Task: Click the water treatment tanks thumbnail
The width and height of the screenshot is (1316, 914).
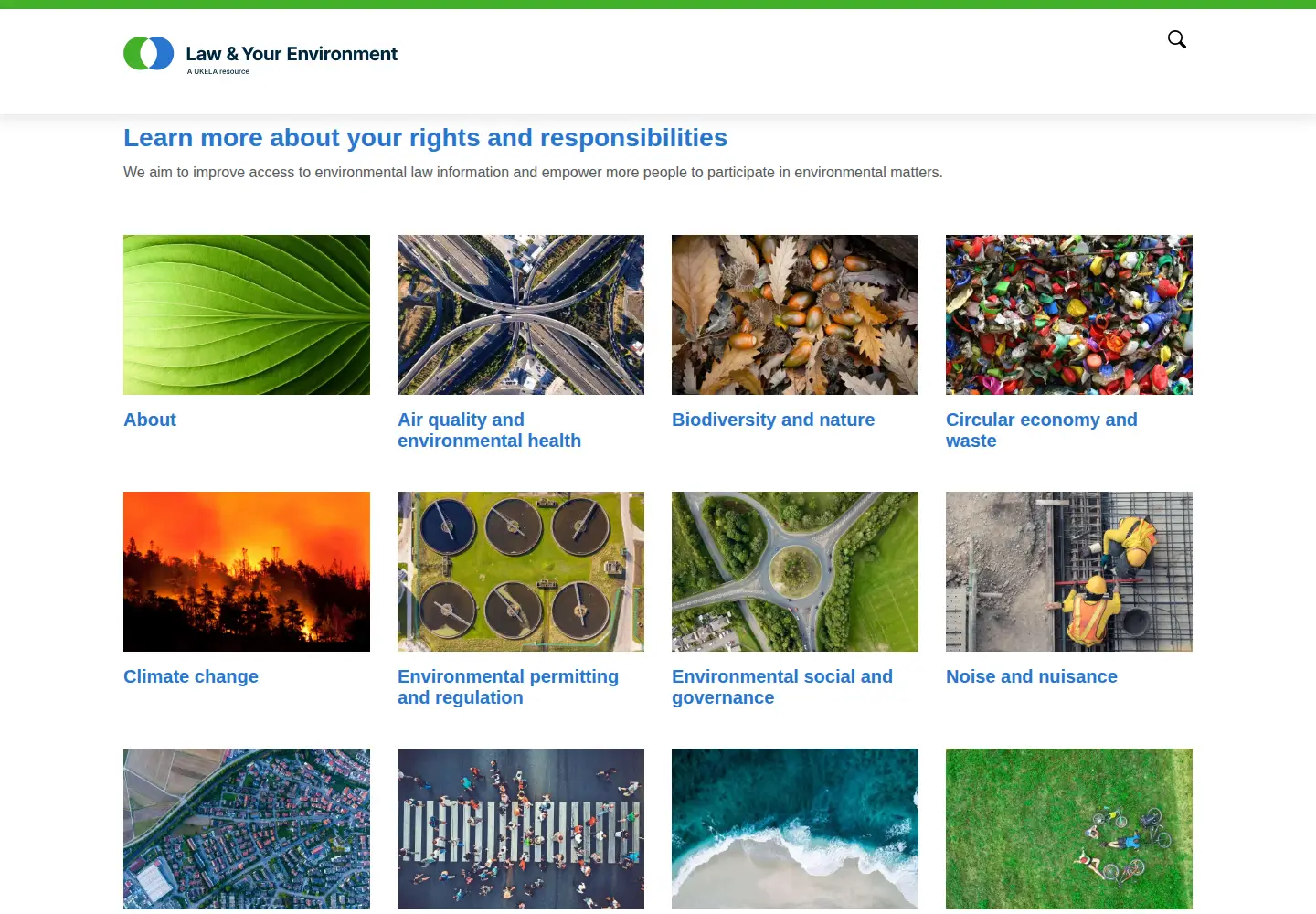Action: pos(521,572)
